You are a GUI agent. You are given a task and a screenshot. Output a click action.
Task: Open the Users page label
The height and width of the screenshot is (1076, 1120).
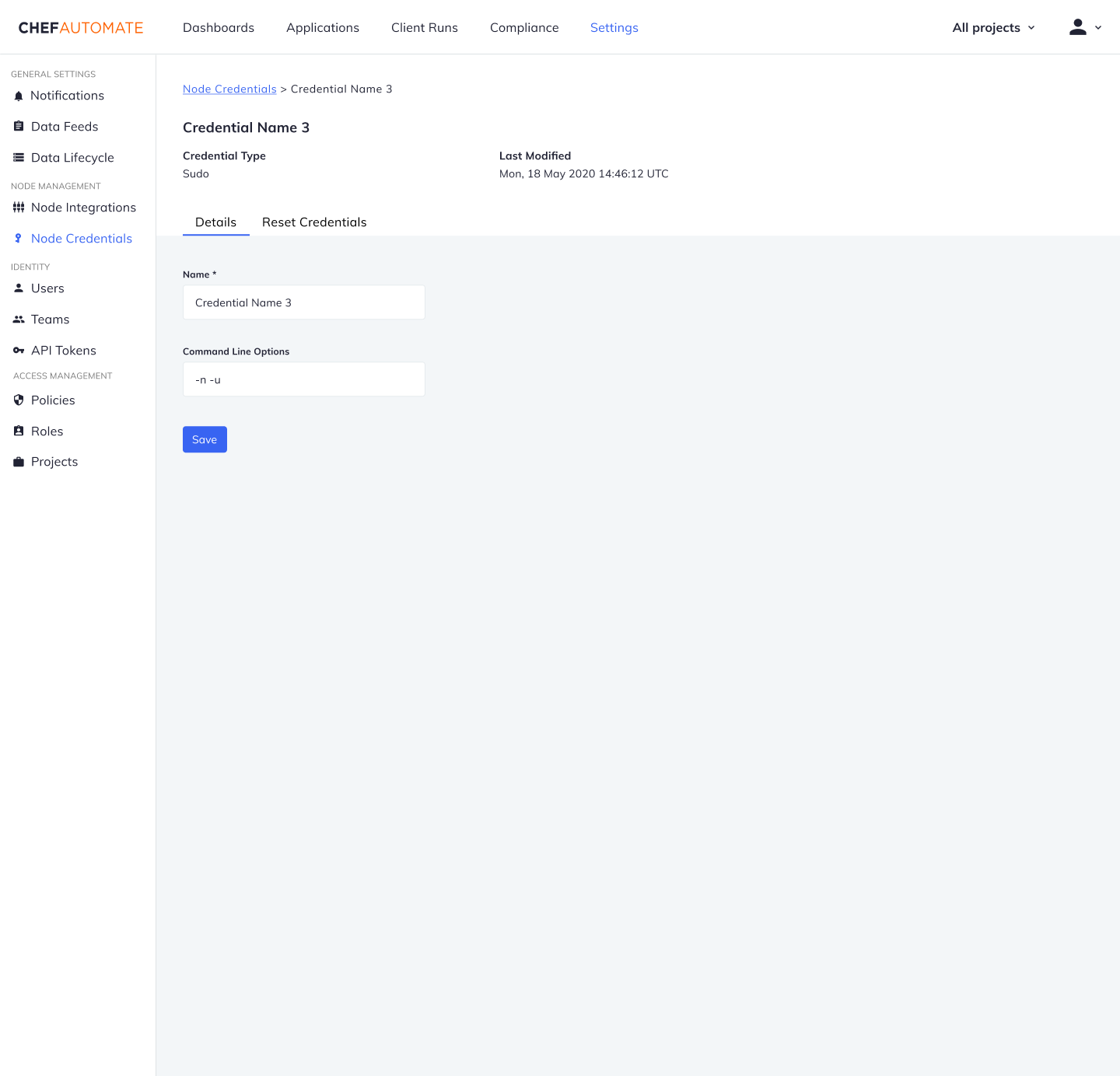pos(47,288)
